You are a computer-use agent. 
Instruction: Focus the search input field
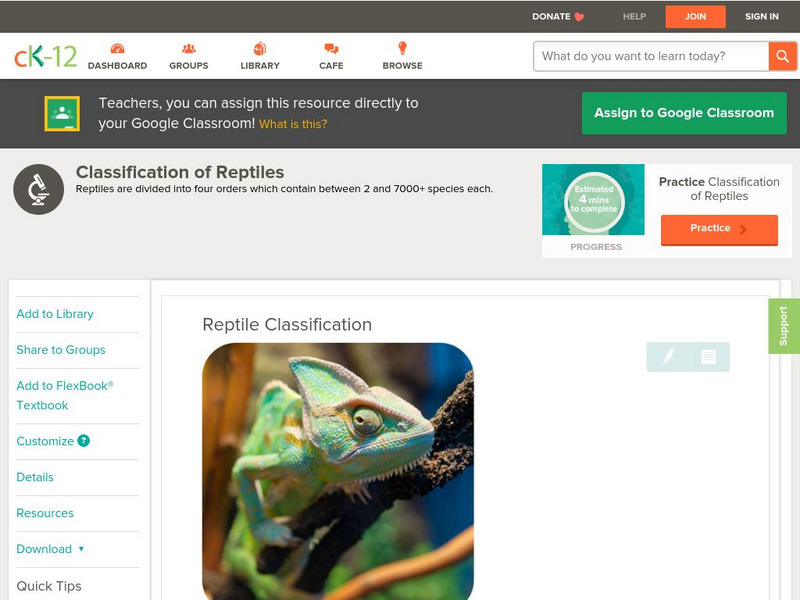pos(651,56)
